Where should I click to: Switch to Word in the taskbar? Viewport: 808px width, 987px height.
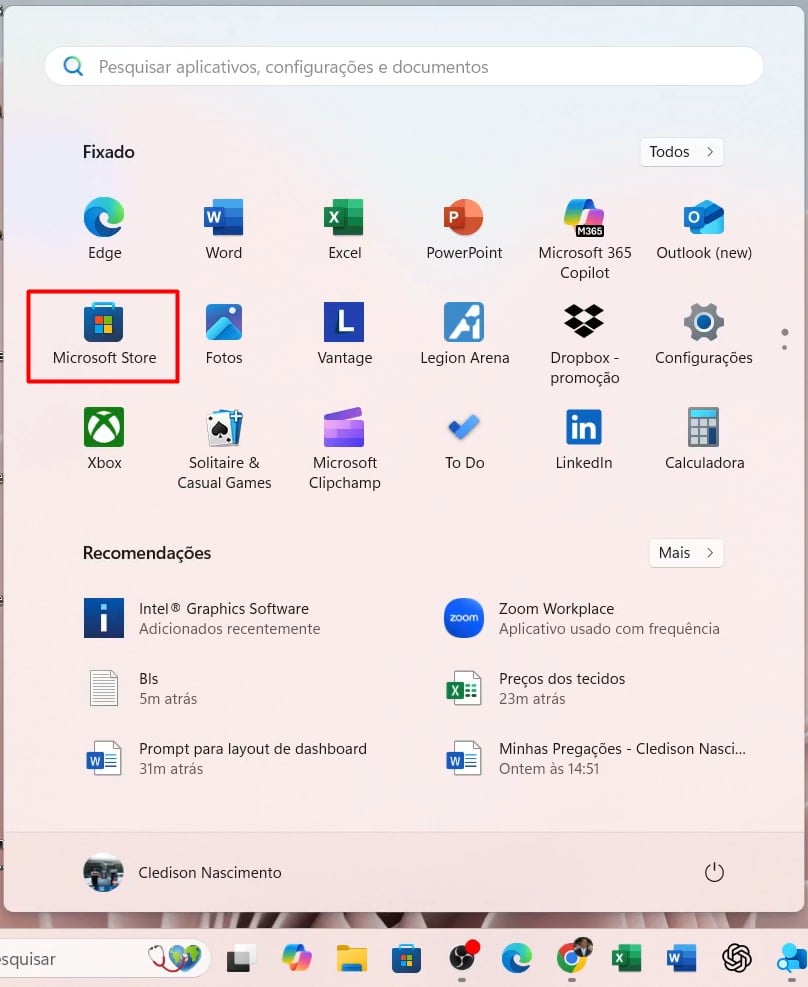click(x=682, y=959)
